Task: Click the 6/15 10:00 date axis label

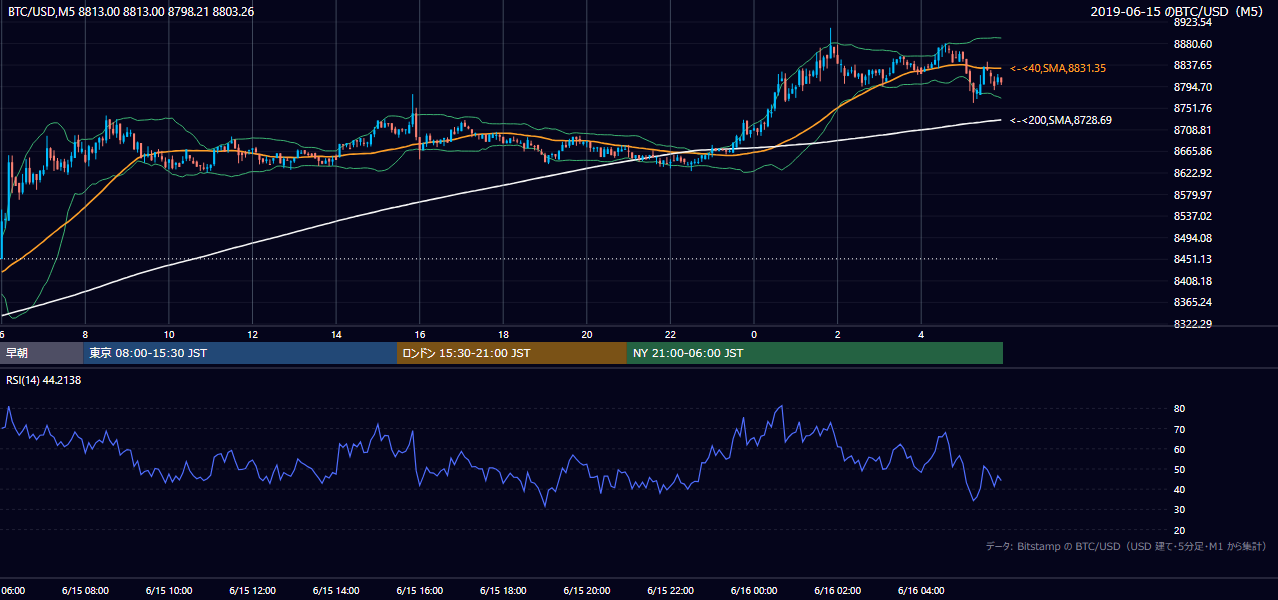Action: [x=169, y=591]
